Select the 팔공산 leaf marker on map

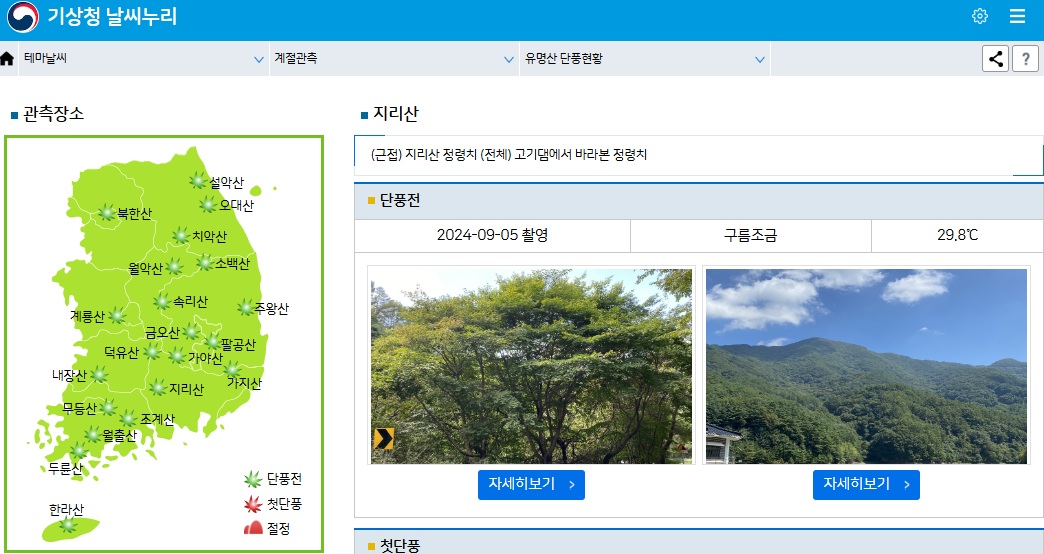pyautogui.click(x=212, y=342)
